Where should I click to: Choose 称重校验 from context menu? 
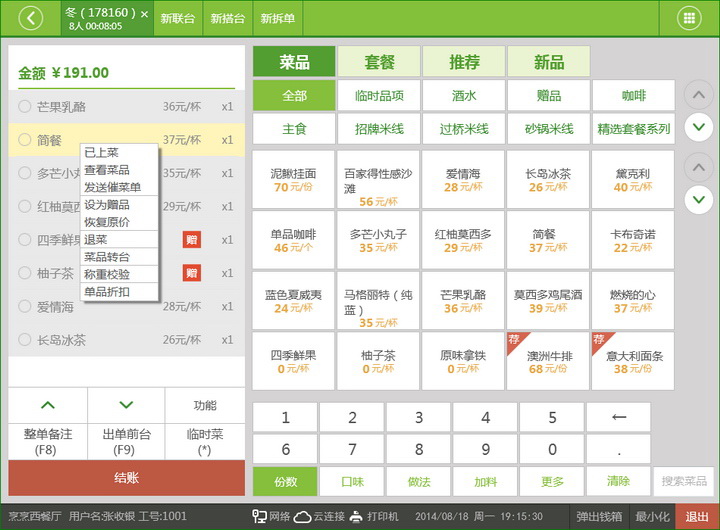(x=119, y=274)
